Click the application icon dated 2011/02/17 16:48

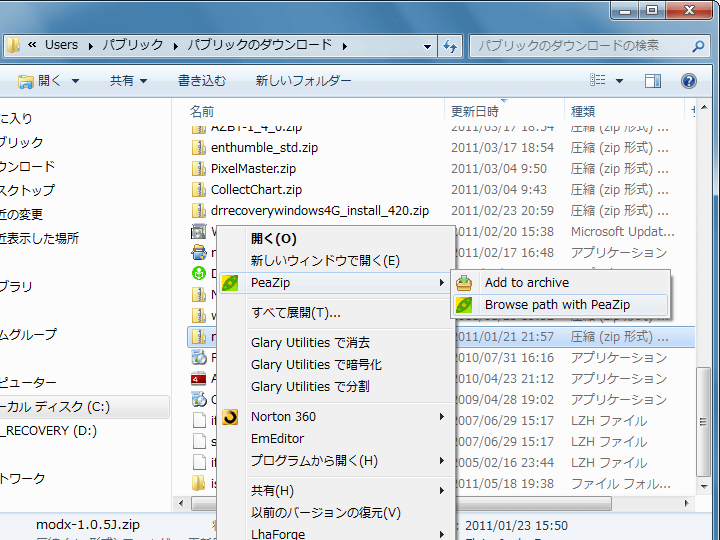(198, 253)
